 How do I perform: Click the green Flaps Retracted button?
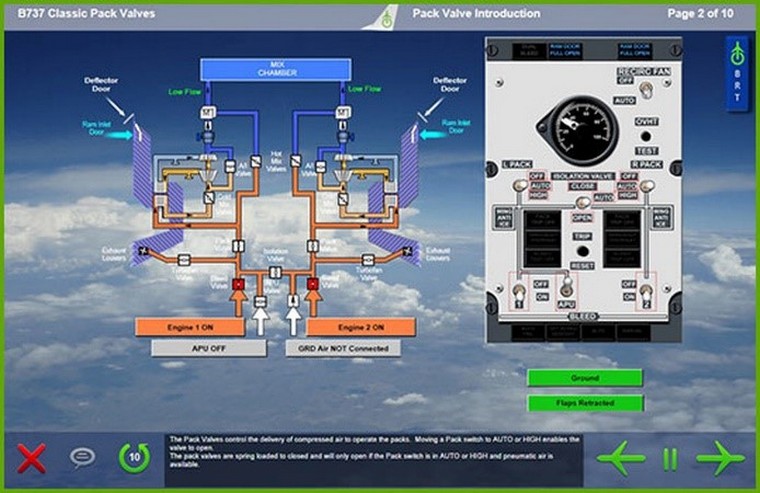point(585,403)
